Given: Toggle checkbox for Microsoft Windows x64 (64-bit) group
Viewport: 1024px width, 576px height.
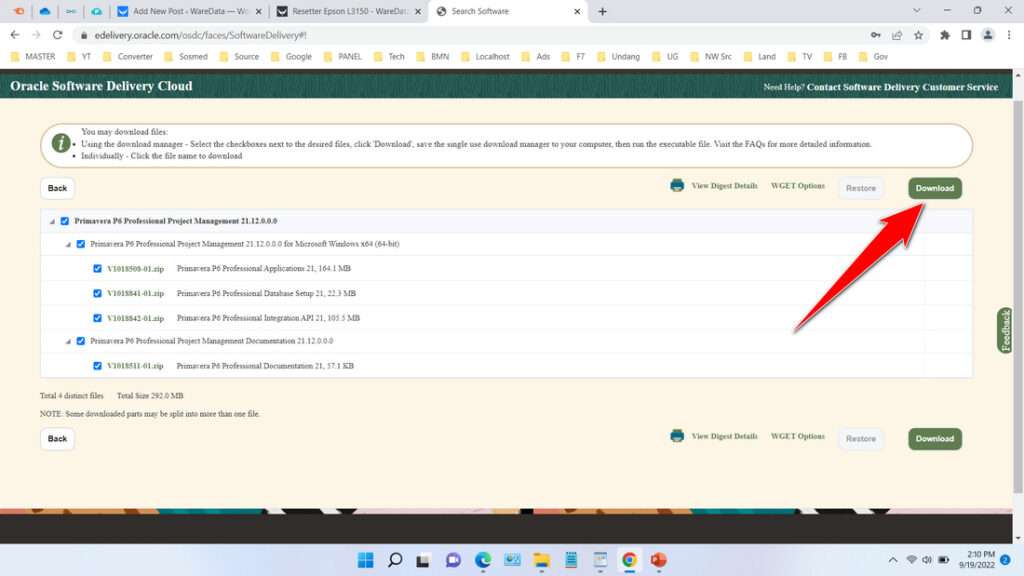Looking at the screenshot, I should coord(81,244).
